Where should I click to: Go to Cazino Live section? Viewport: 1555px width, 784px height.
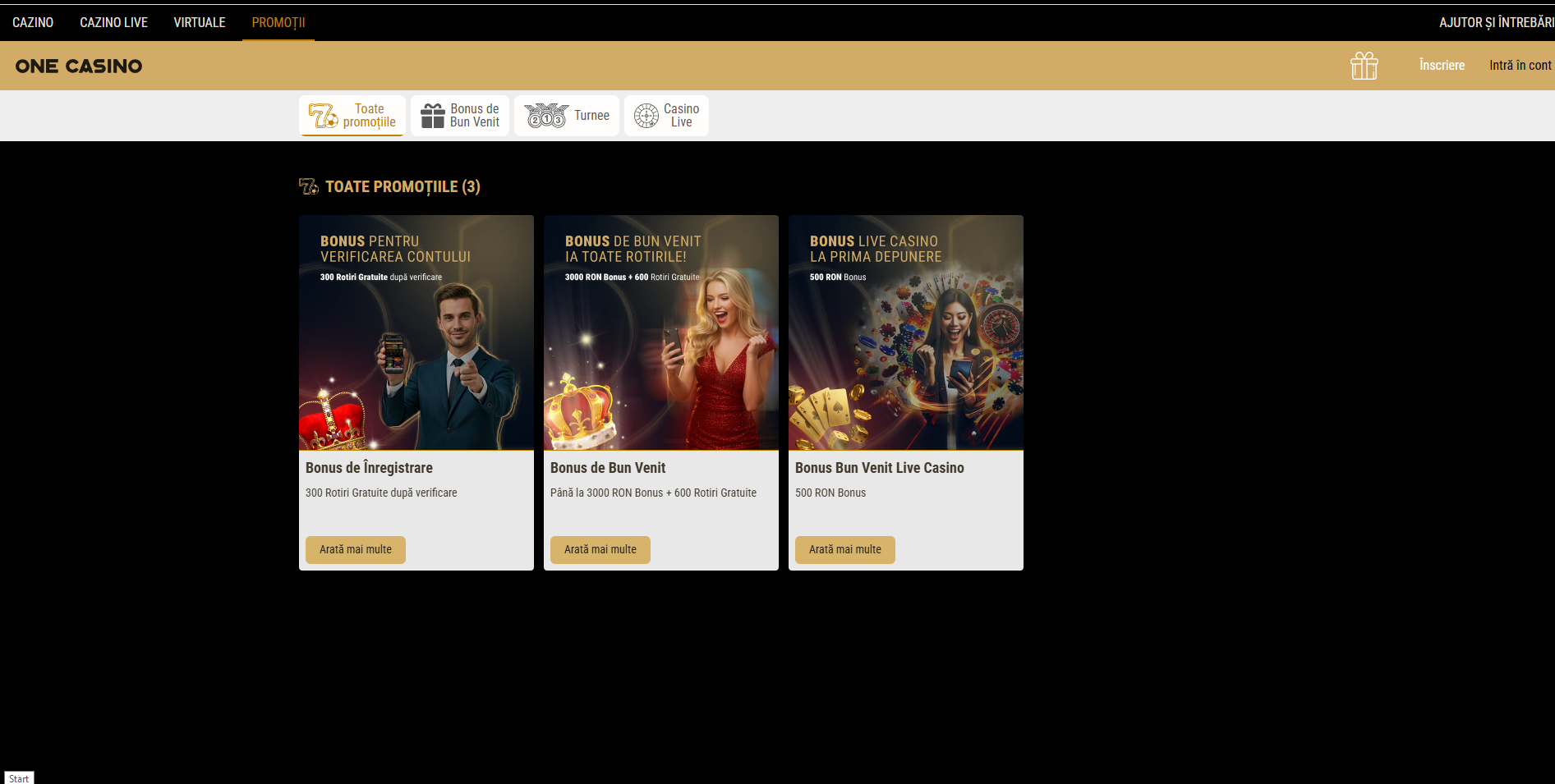pos(113,22)
